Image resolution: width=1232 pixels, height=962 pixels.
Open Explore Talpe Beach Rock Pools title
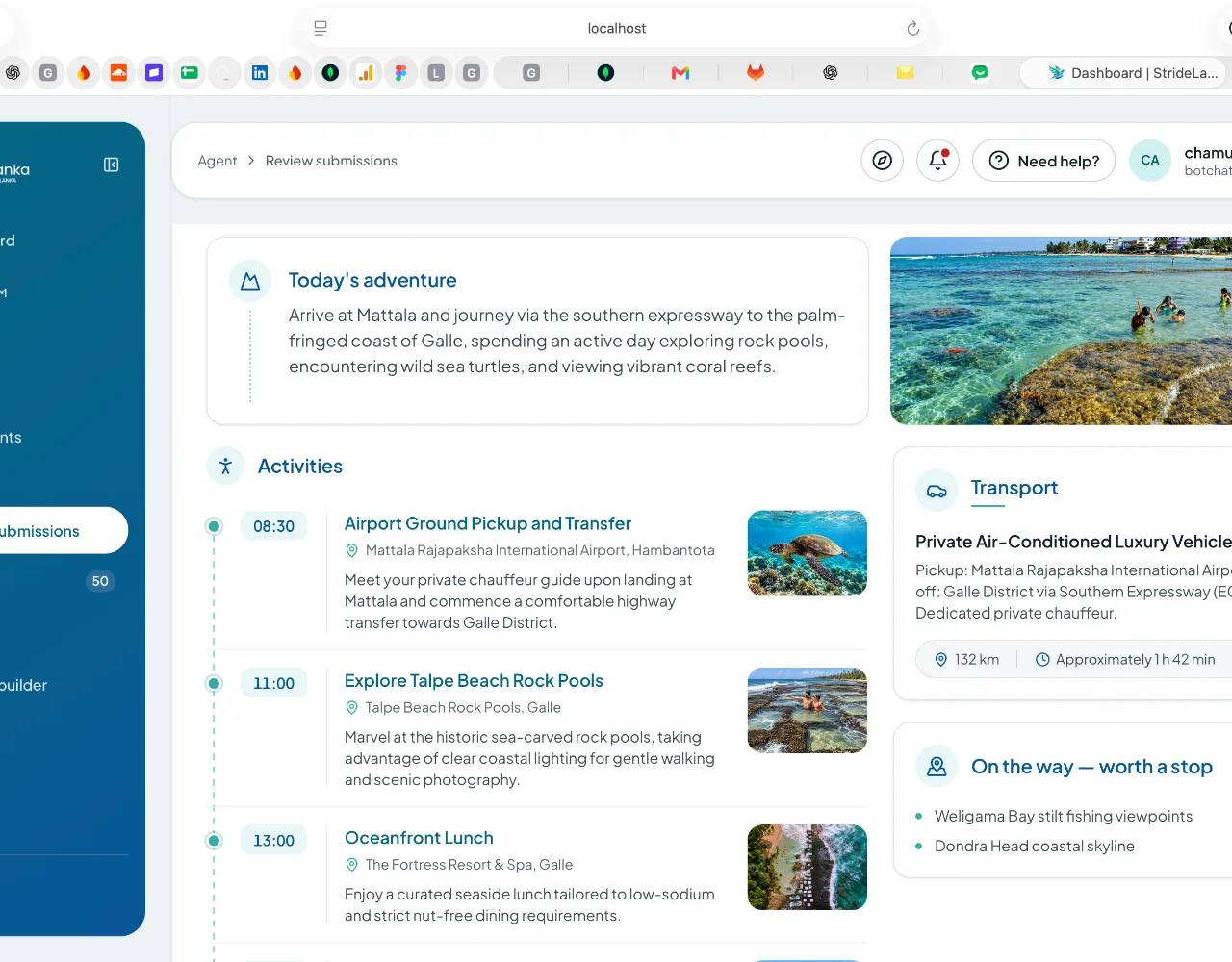click(474, 680)
